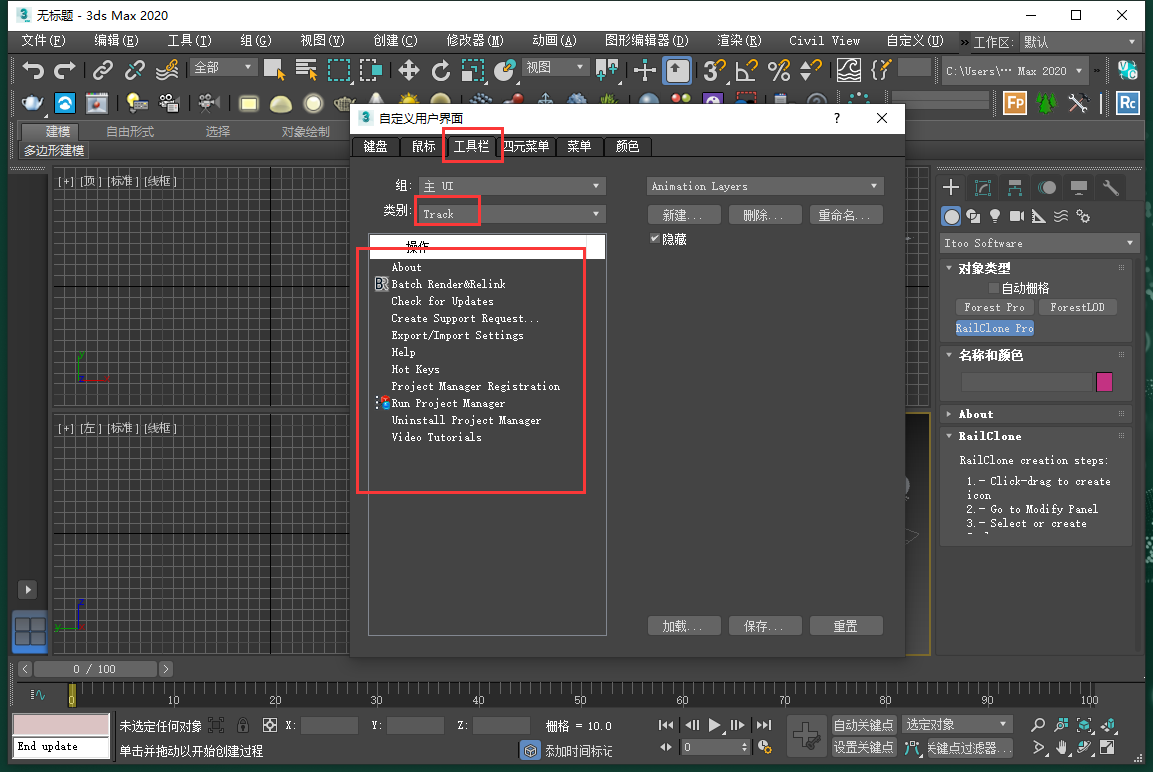Collapse the 对象类型 rollout
Screen dimensions: 1153x772
pyautogui.click(x=984, y=268)
